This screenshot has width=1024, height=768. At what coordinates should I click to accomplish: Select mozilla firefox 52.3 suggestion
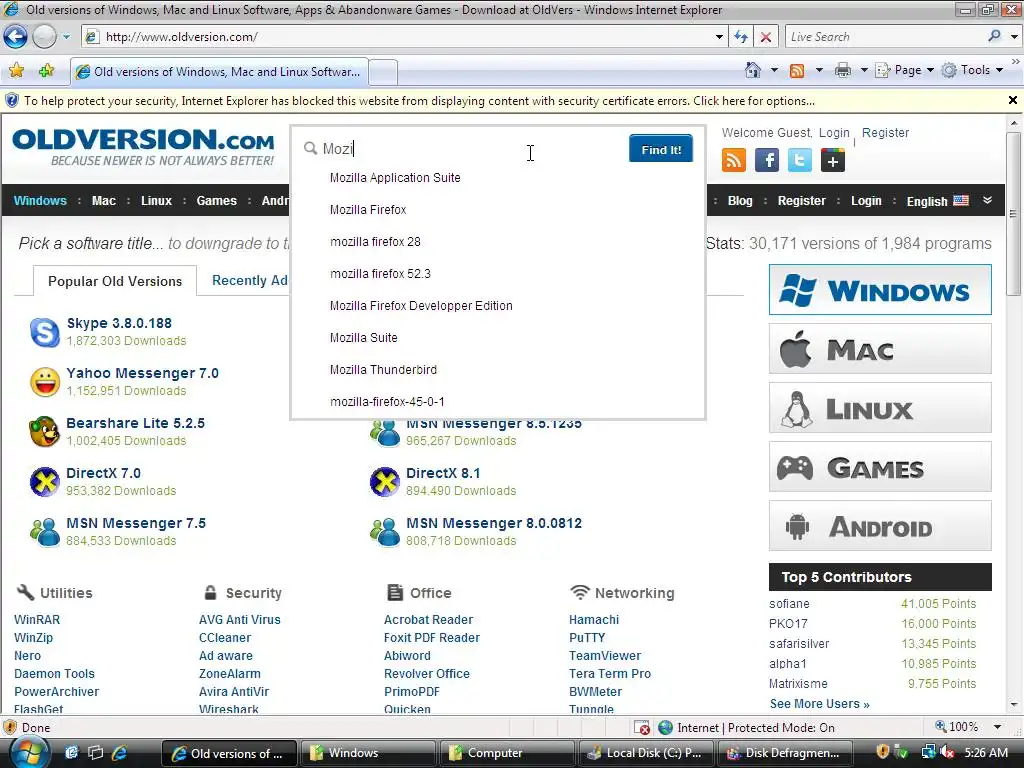click(x=380, y=274)
